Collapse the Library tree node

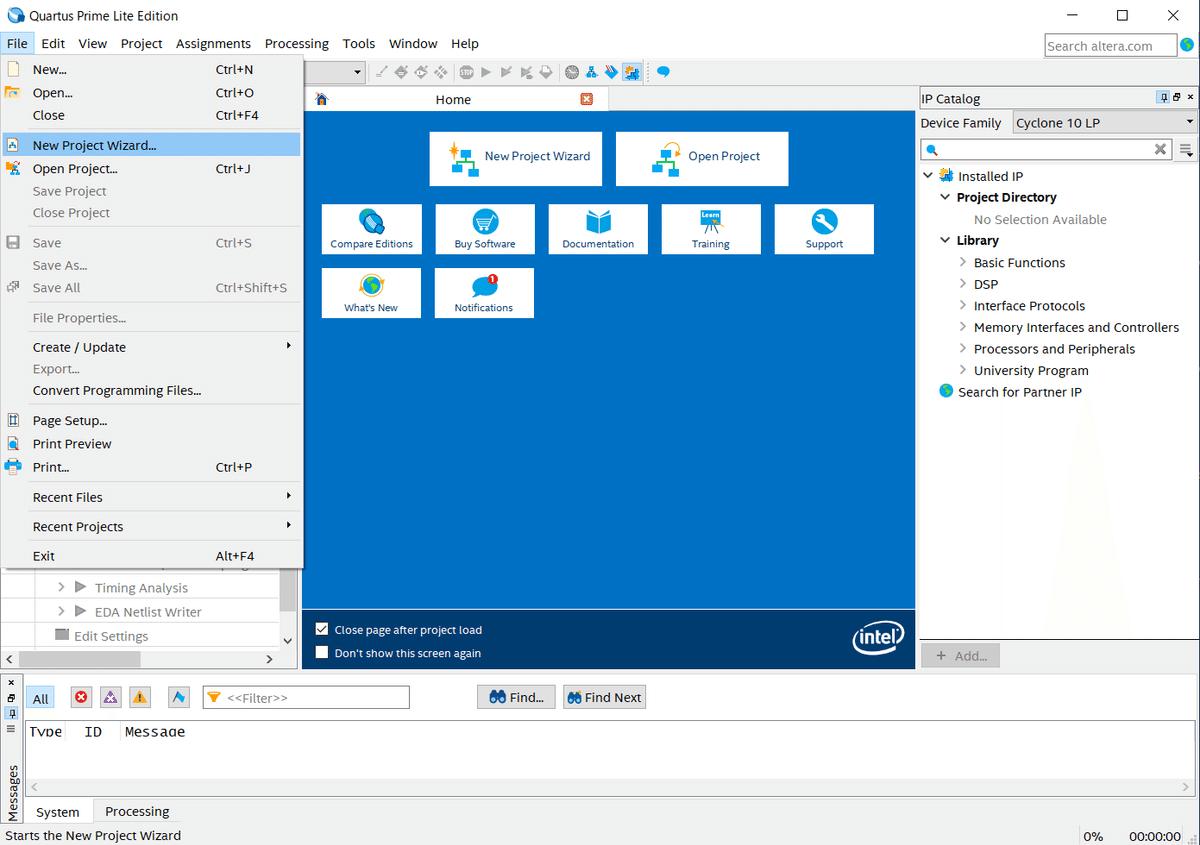coord(945,240)
